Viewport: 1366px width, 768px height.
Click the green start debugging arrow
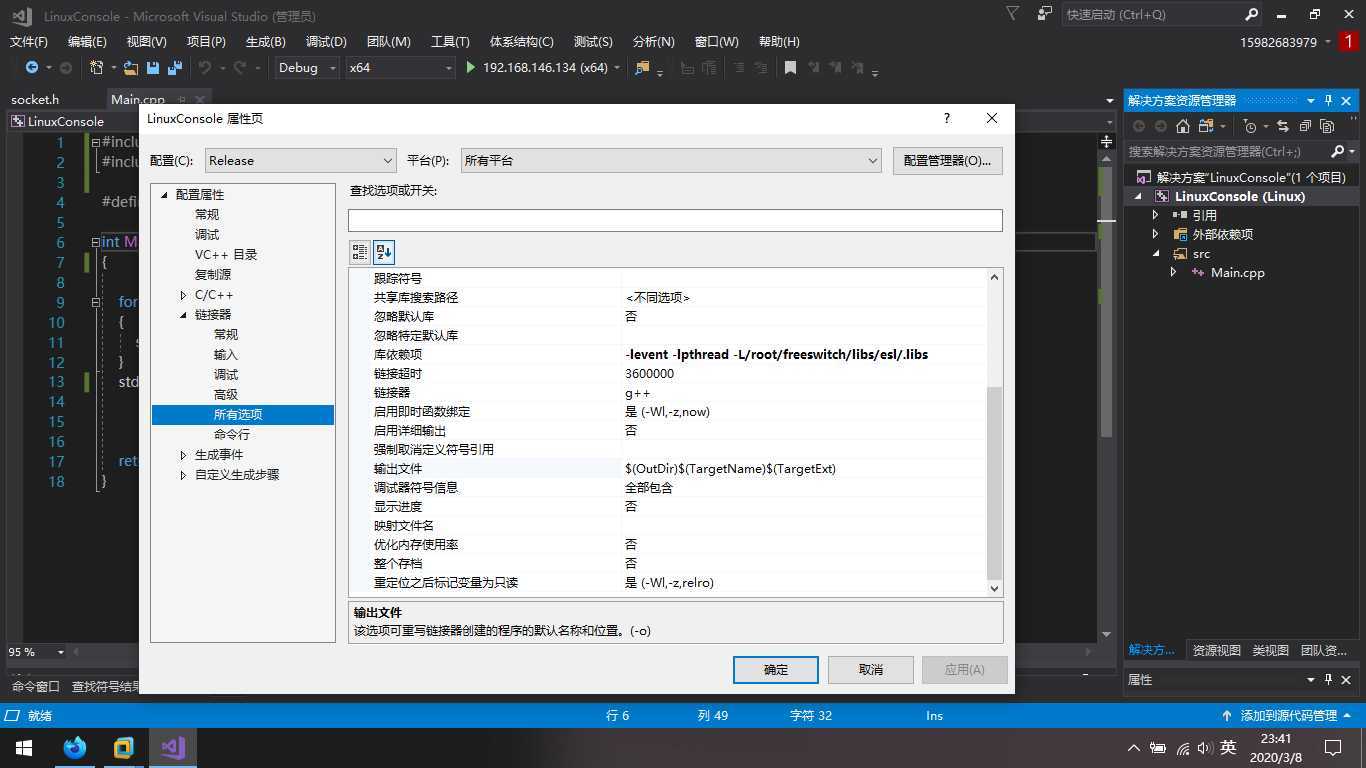point(471,68)
